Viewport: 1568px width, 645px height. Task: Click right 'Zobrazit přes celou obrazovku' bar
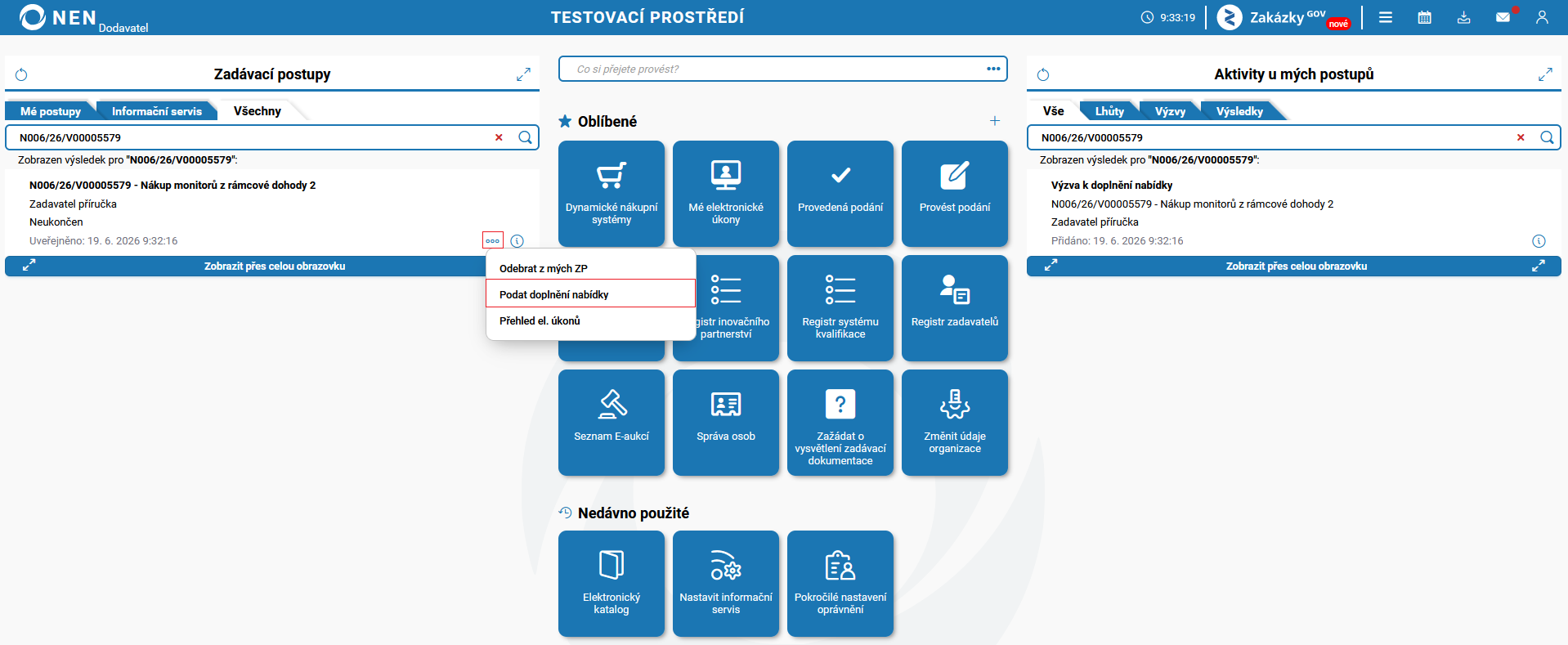1294,266
